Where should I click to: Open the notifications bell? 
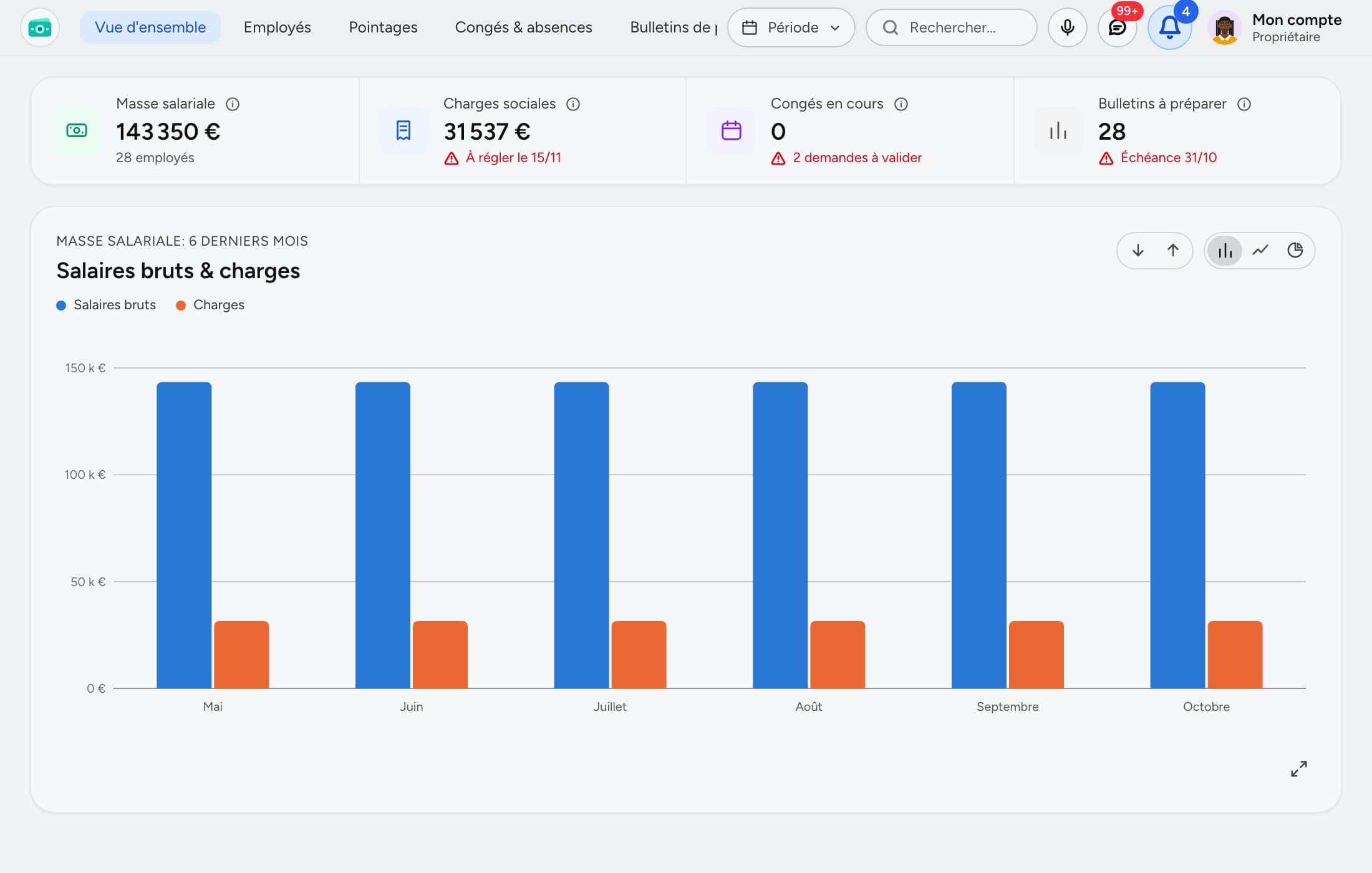click(x=1169, y=27)
